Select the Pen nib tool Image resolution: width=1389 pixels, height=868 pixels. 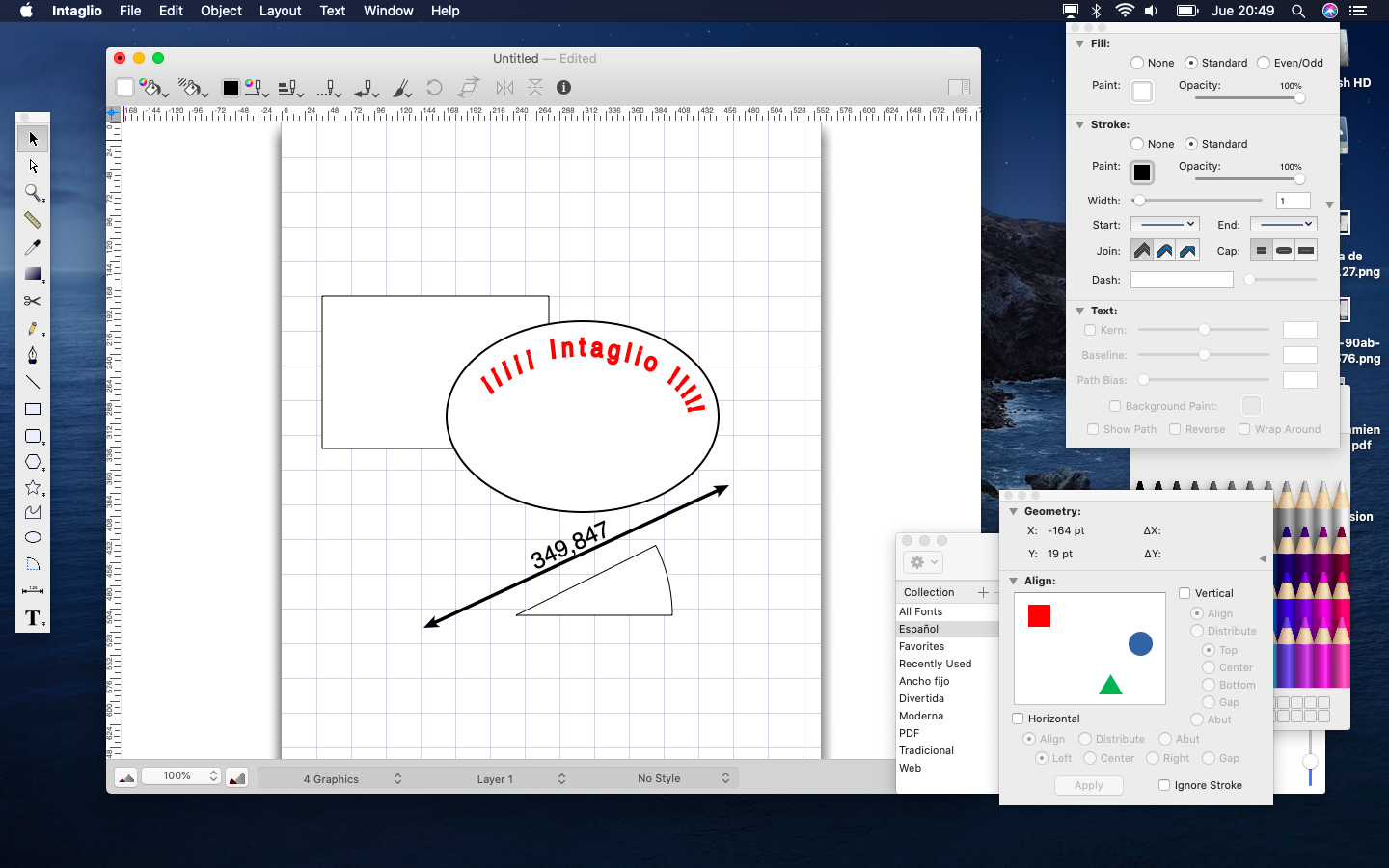(32, 355)
